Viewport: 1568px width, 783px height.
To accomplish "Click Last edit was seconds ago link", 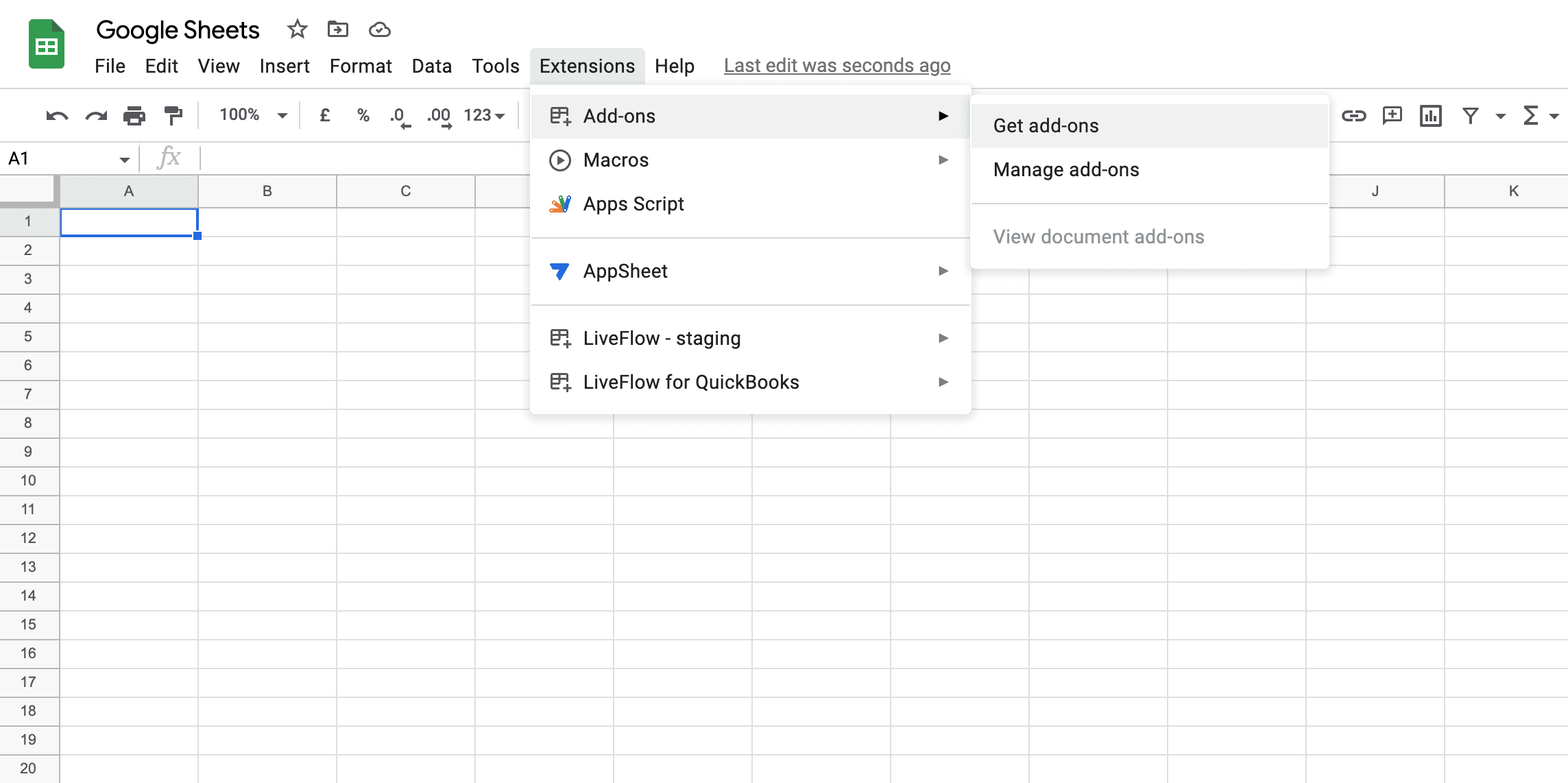I will pos(837,66).
